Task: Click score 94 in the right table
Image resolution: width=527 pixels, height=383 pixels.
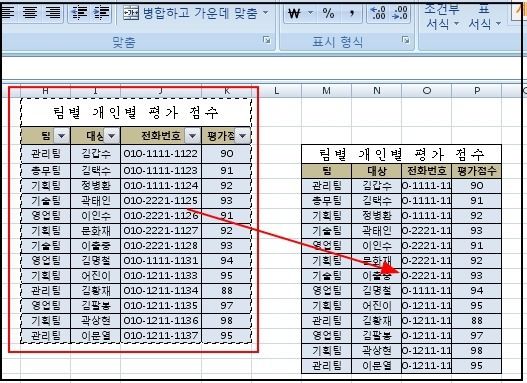Action: (x=476, y=290)
